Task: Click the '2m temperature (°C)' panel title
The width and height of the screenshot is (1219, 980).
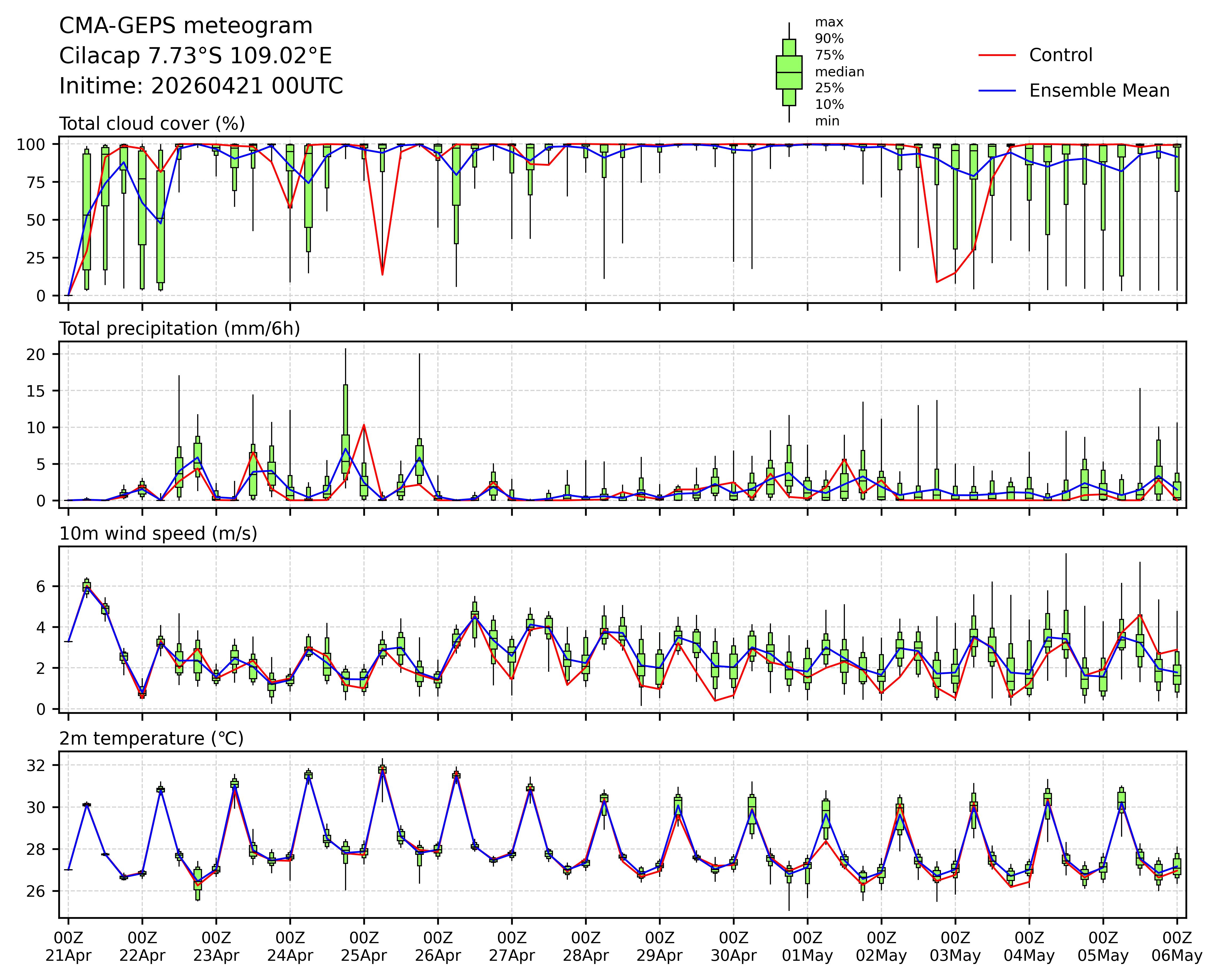Action: point(152,738)
